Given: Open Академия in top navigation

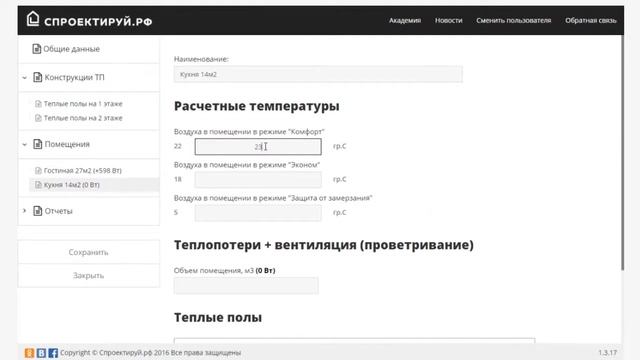Looking at the screenshot, I should (404, 20).
